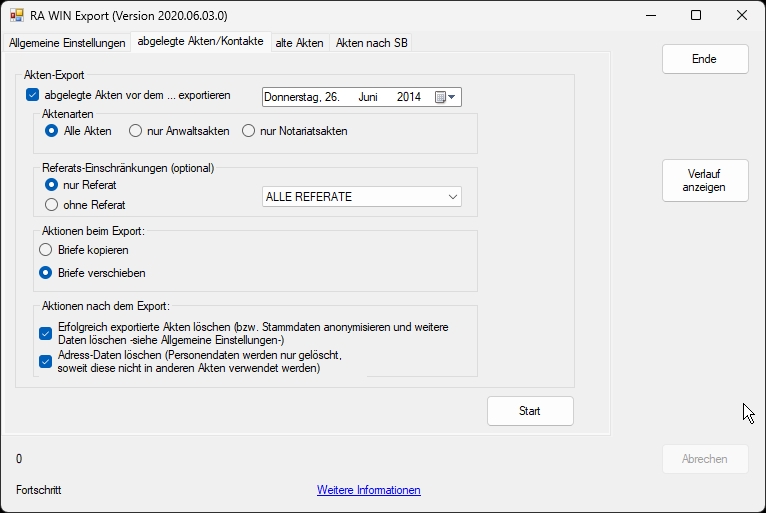The image size is (766, 513).
Task: Choose 'nur Anwaltsakten' radio option
Action: (135, 131)
